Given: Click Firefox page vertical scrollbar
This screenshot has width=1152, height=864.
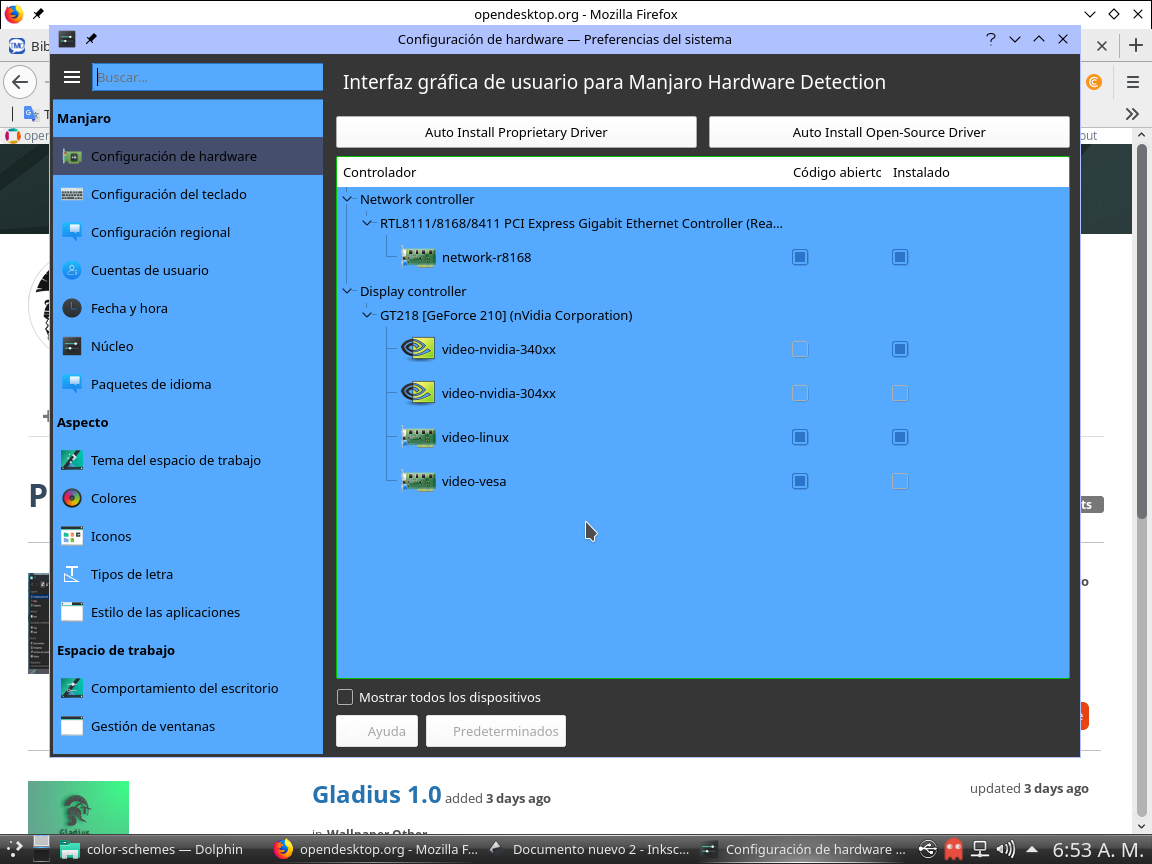Looking at the screenshot, I should point(1142,331).
